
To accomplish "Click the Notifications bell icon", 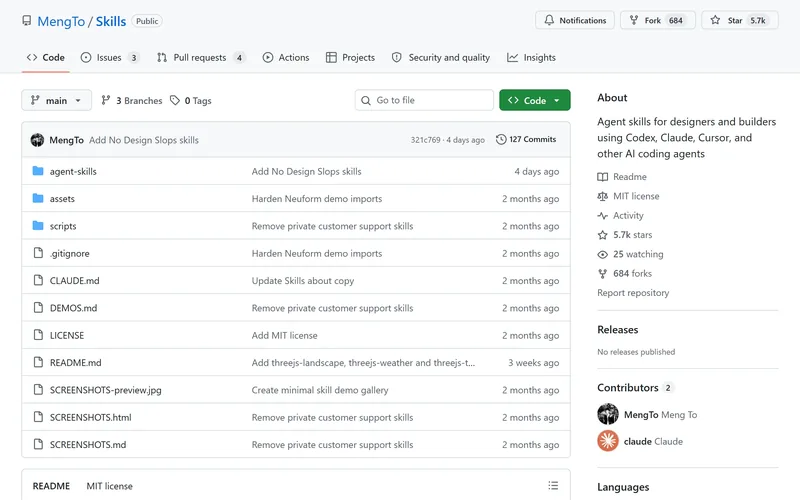I will [x=549, y=20].
